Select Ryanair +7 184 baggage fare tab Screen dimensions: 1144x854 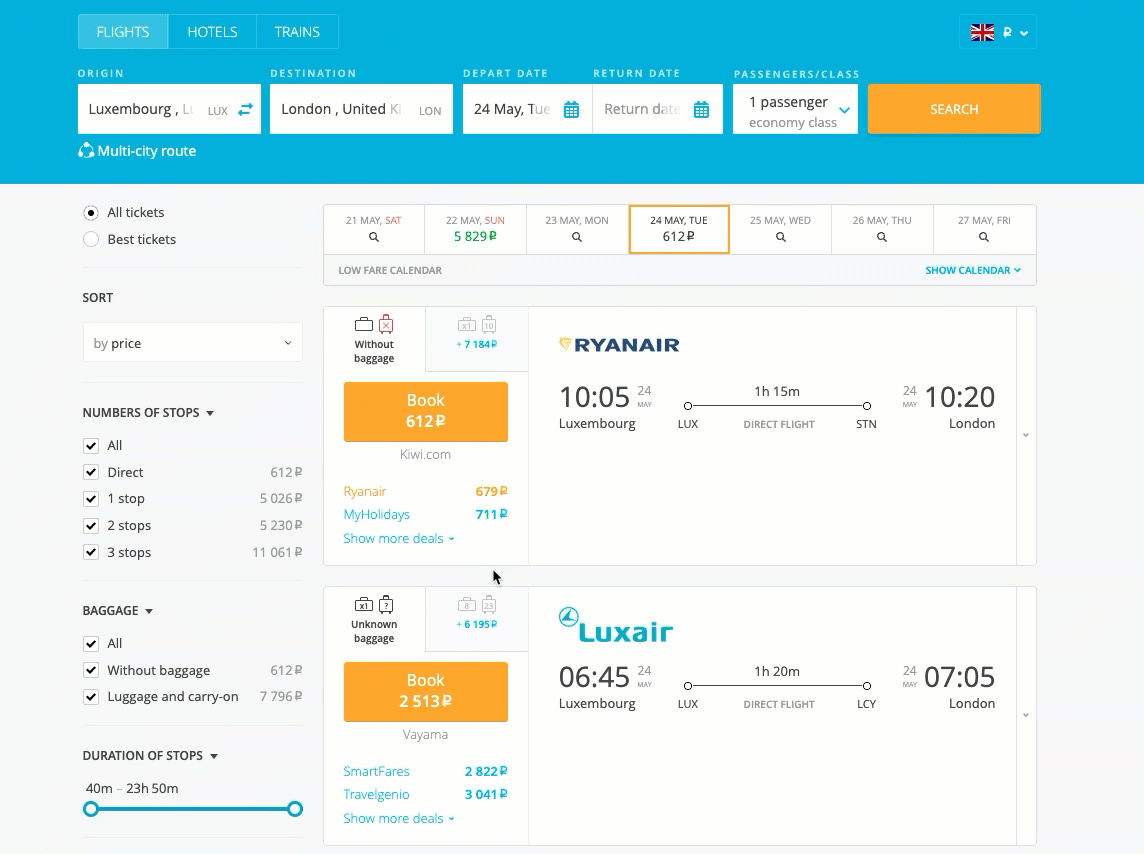tap(476, 340)
